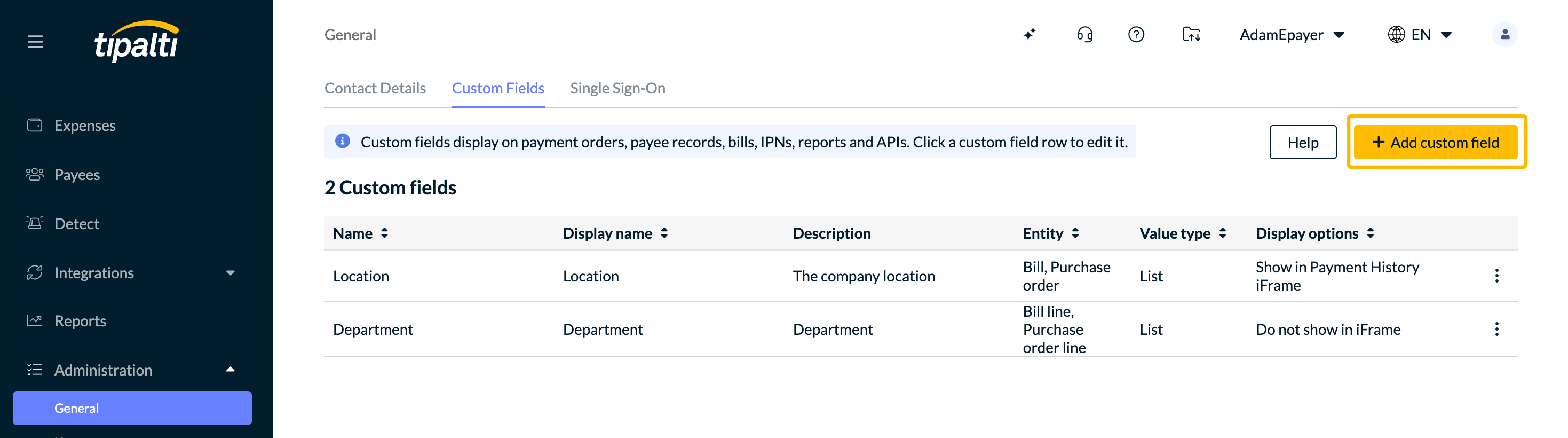The image size is (1568, 438).
Task: Switch to the Contact Details tab
Action: (375, 88)
